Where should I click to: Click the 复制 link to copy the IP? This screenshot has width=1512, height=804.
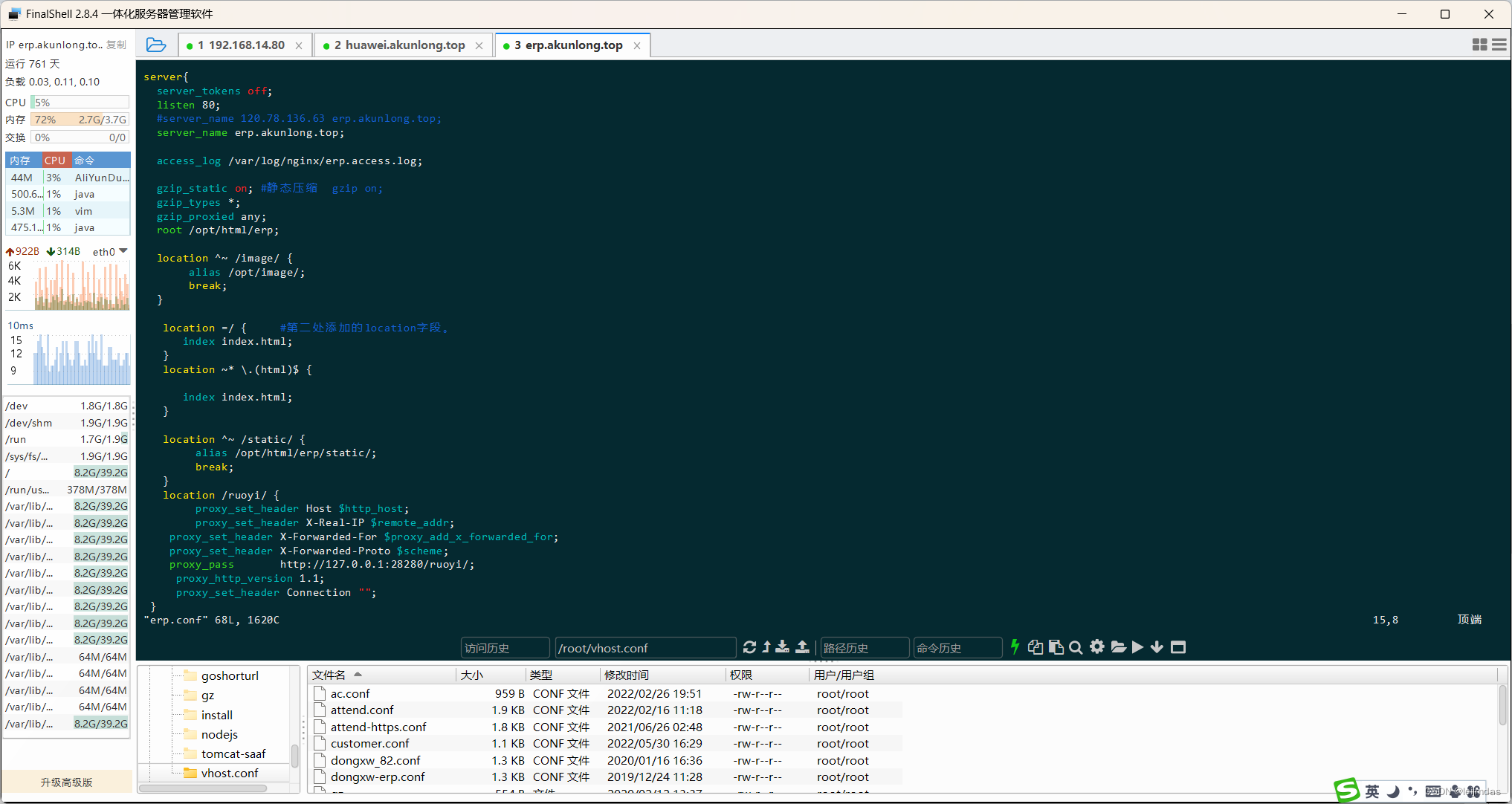(x=116, y=44)
